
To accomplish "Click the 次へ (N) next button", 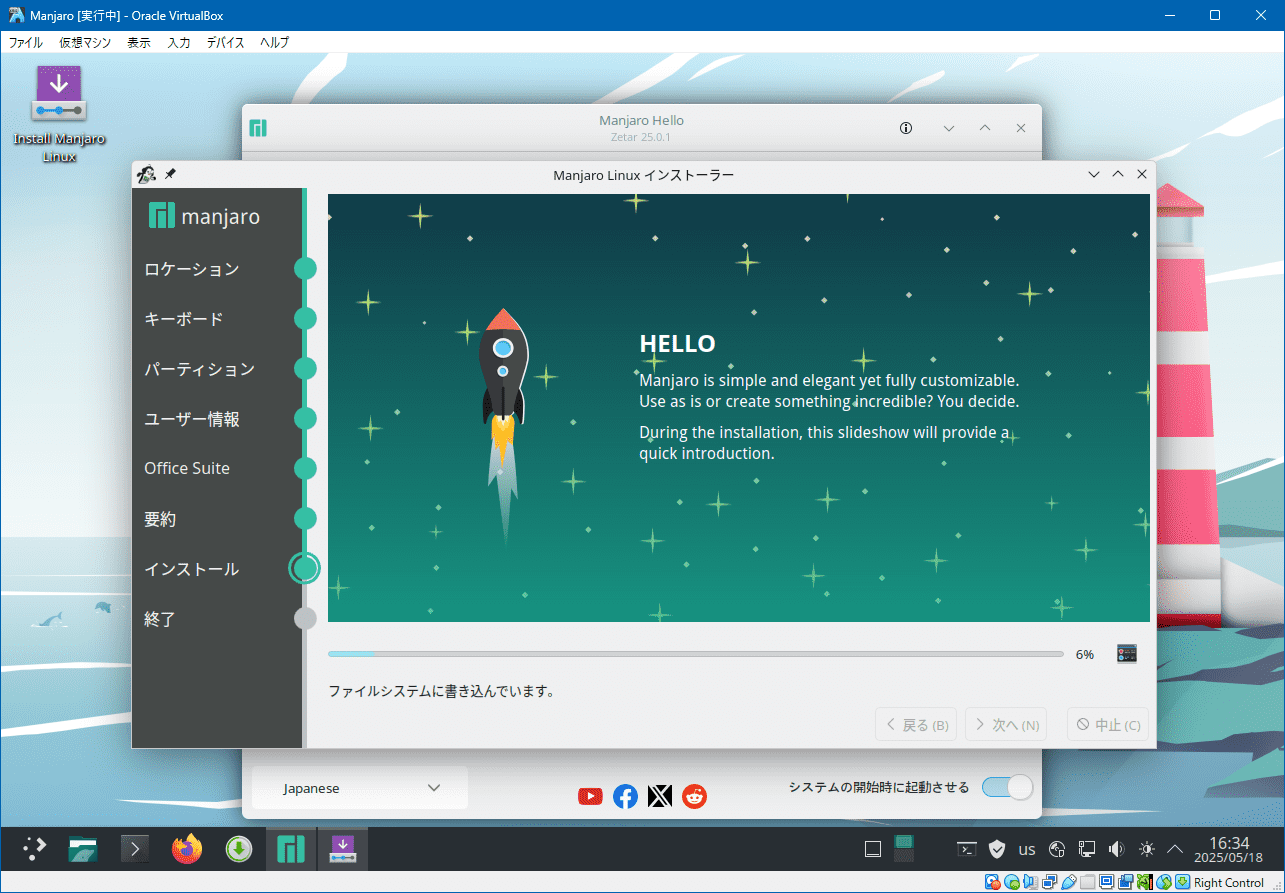I will tap(1006, 725).
